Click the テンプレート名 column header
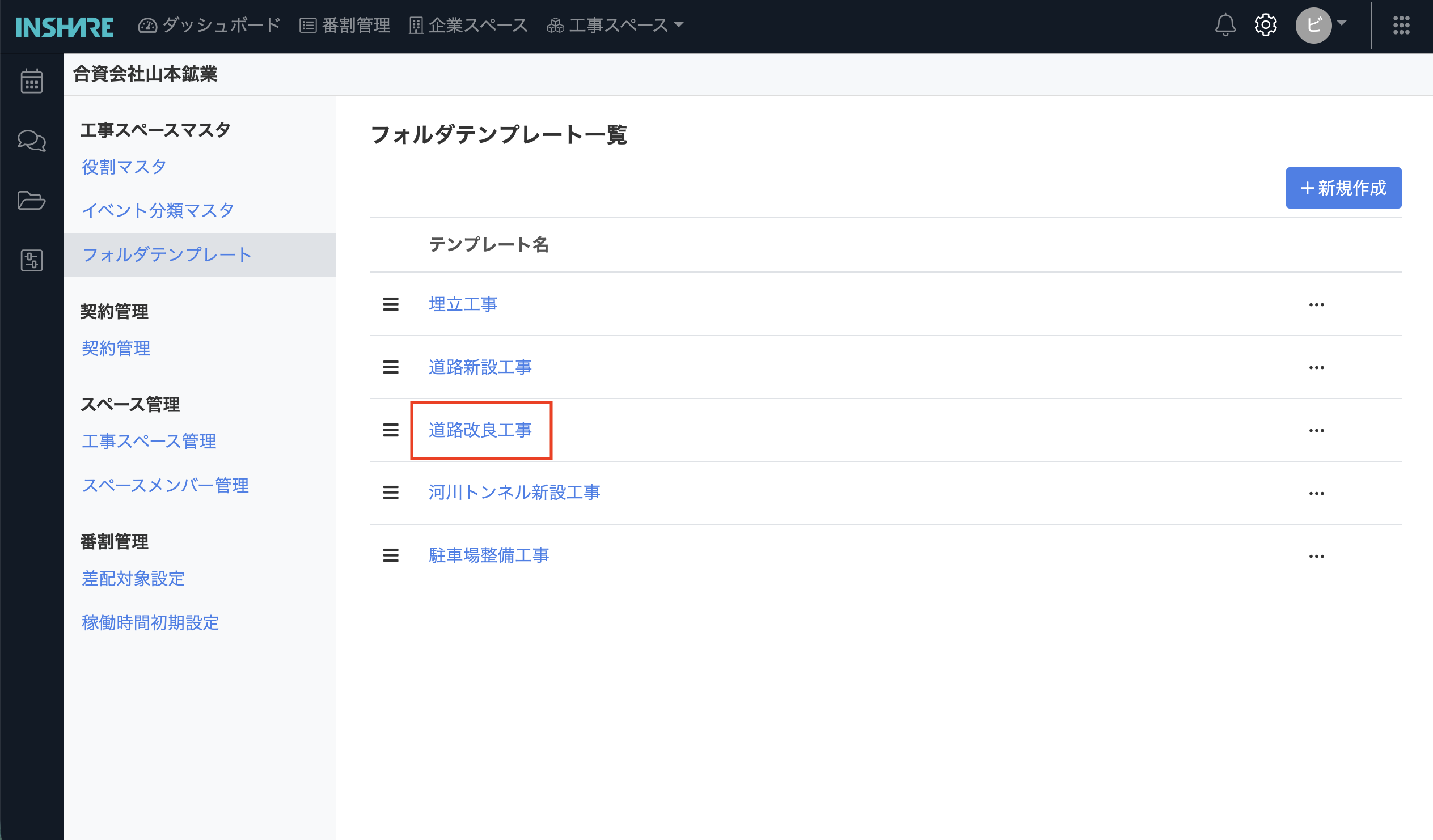The image size is (1433, 840). click(x=488, y=245)
